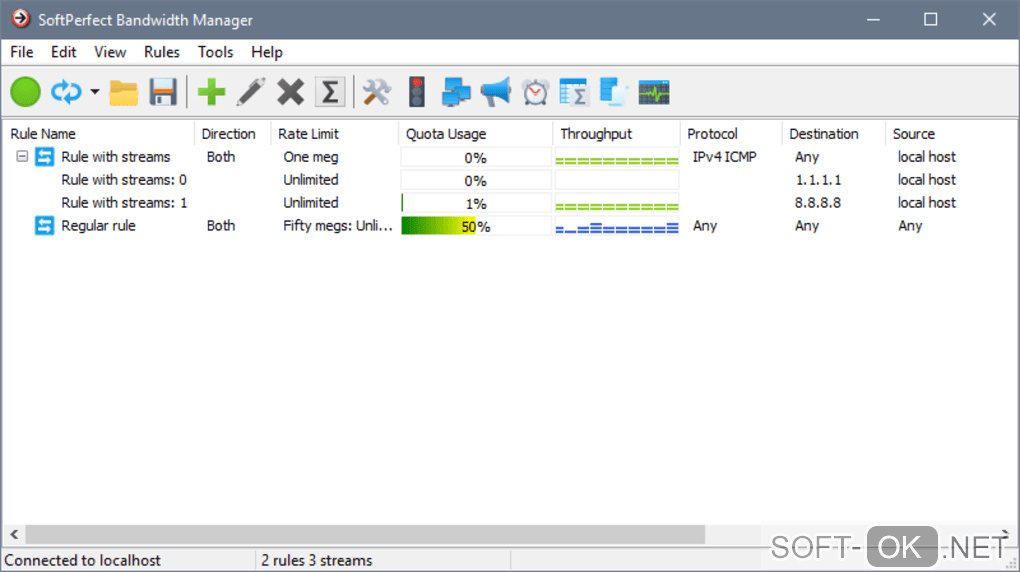Add a new rule with green plus
Viewport: 1020px width, 572px height.
(x=211, y=92)
